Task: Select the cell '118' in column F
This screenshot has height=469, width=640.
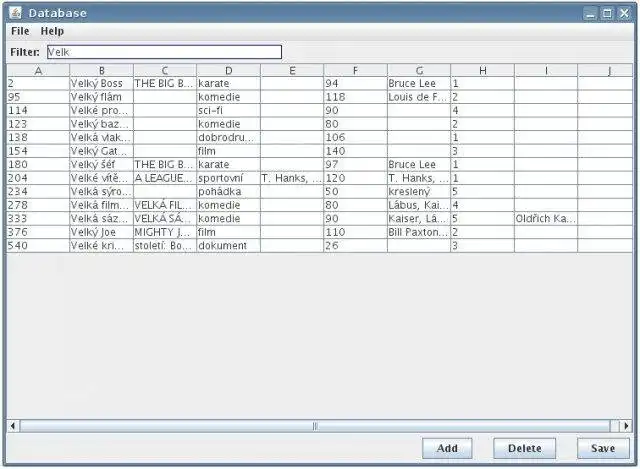Action: tap(356, 97)
